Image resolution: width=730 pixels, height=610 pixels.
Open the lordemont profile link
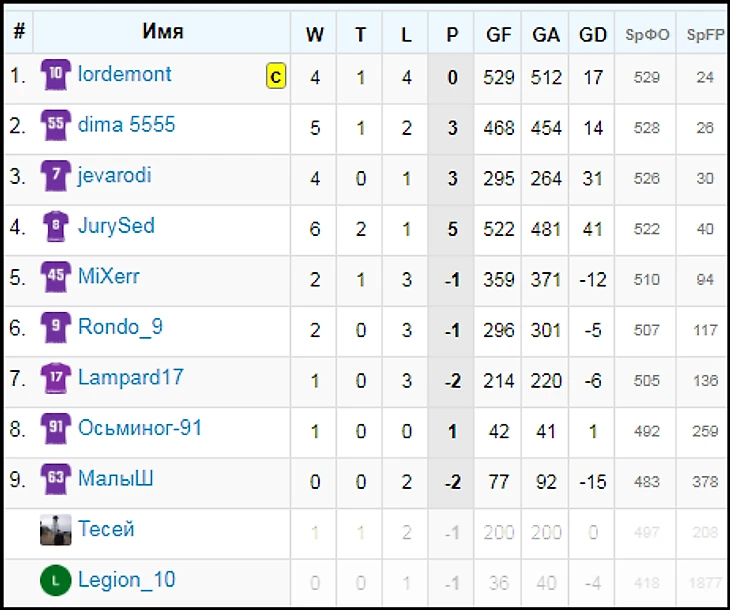coord(125,74)
